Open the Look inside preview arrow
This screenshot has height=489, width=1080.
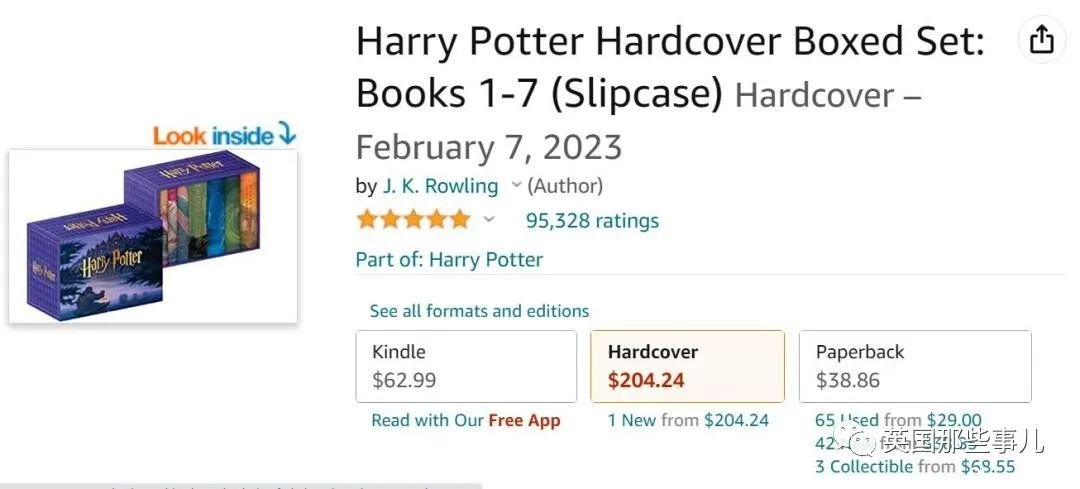[x=287, y=134]
